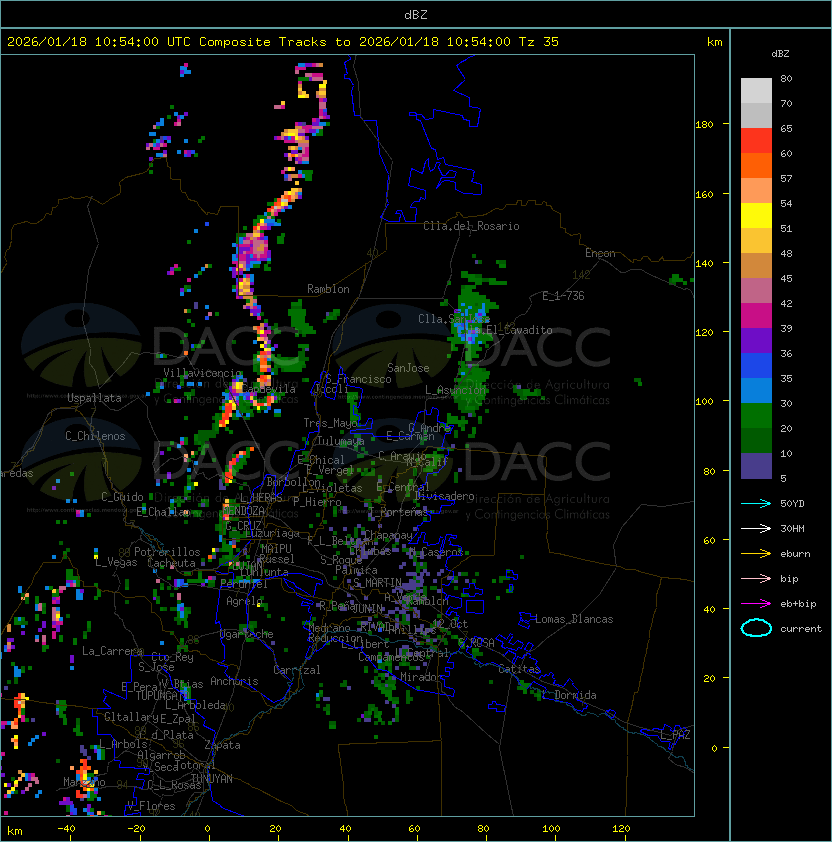Screen dimensions: 832x842
Task: Select the slate 5-10 dBZ color swatch
Action: (x=756, y=466)
